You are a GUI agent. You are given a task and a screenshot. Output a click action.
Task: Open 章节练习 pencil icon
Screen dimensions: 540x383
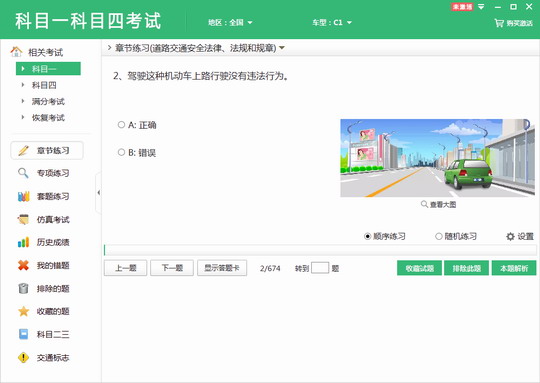[x=23, y=151]
